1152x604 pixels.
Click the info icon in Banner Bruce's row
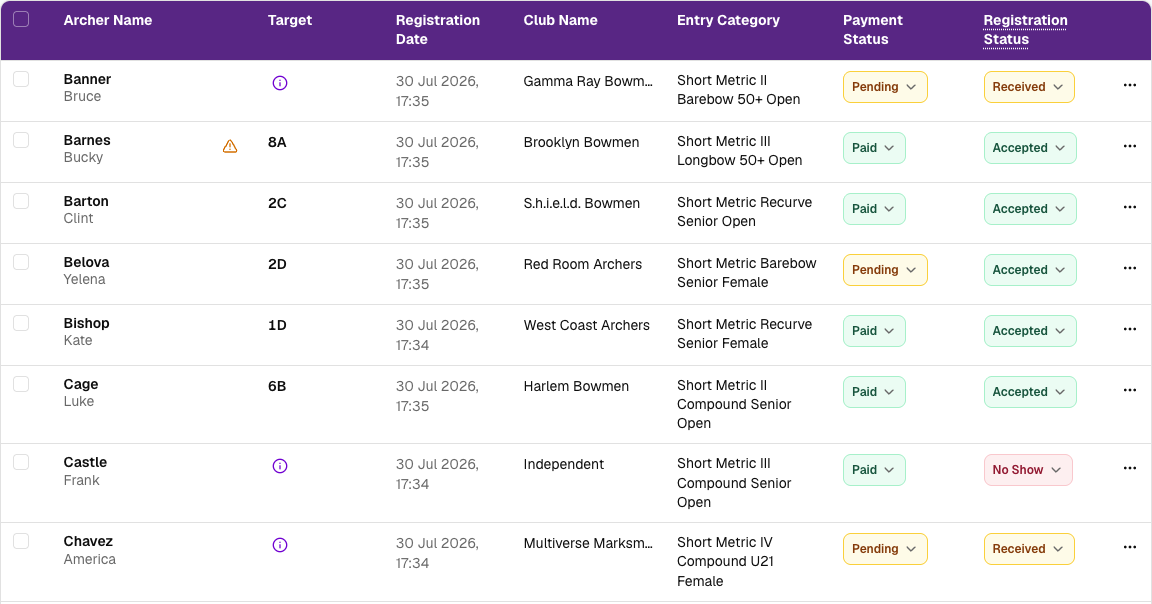tap(280, 83)
